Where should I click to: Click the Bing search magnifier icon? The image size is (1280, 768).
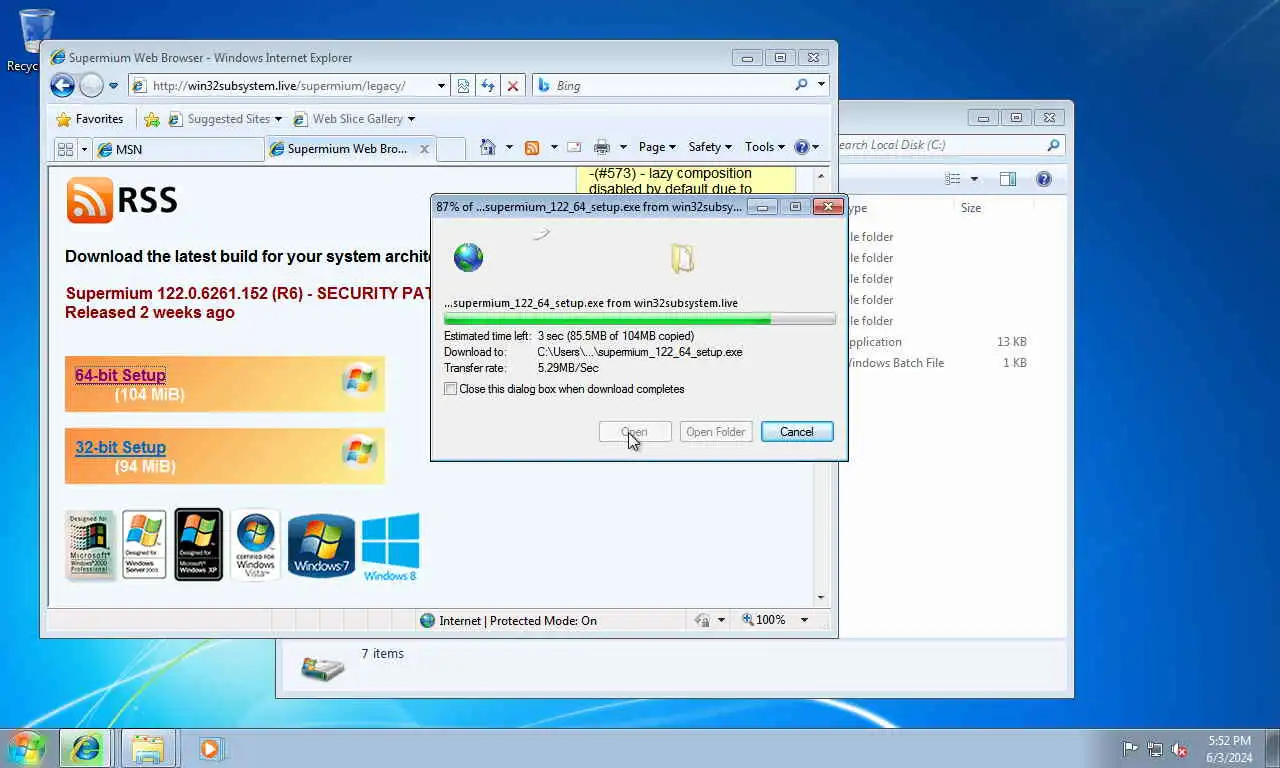point(801,86)
